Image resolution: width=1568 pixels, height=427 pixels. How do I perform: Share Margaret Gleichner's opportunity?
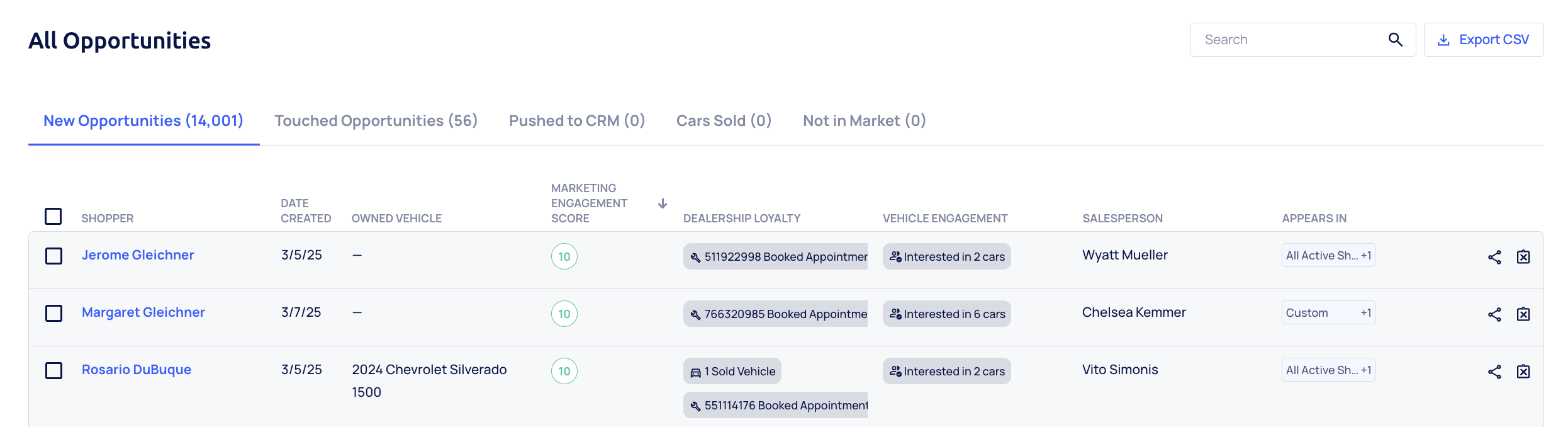[x=1494, y=314]
